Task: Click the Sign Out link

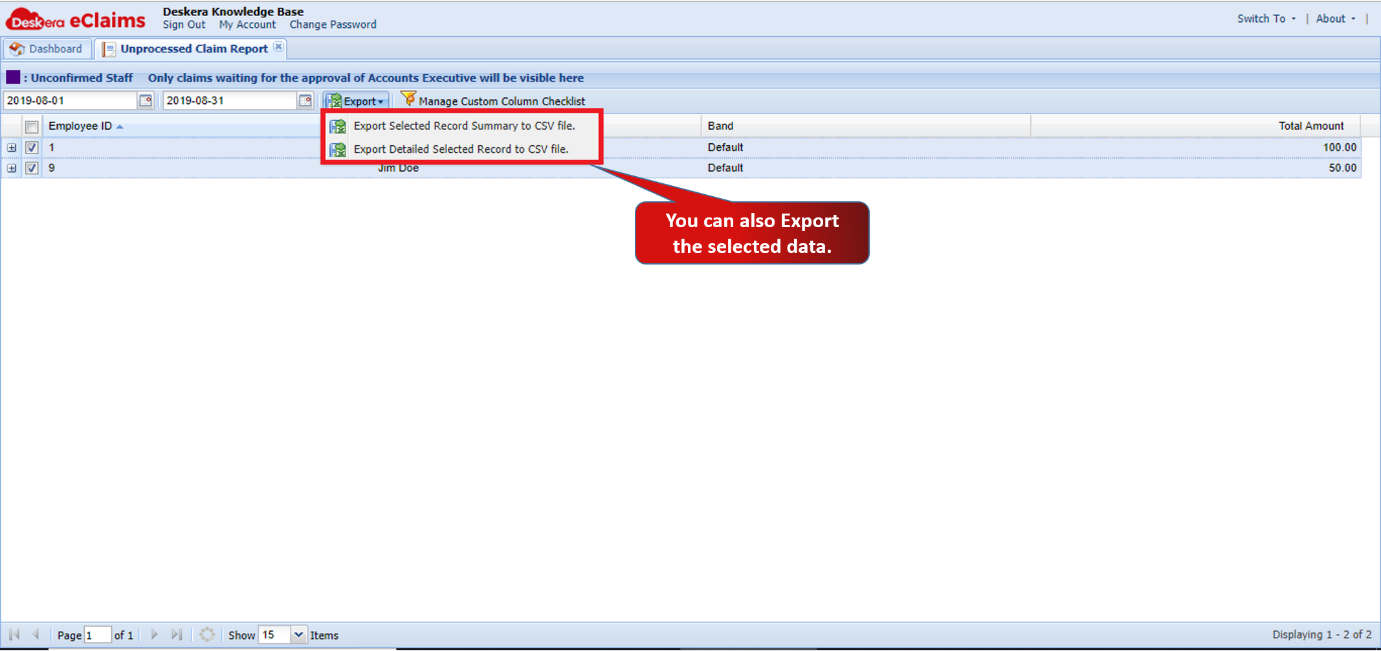Action: 184,25
